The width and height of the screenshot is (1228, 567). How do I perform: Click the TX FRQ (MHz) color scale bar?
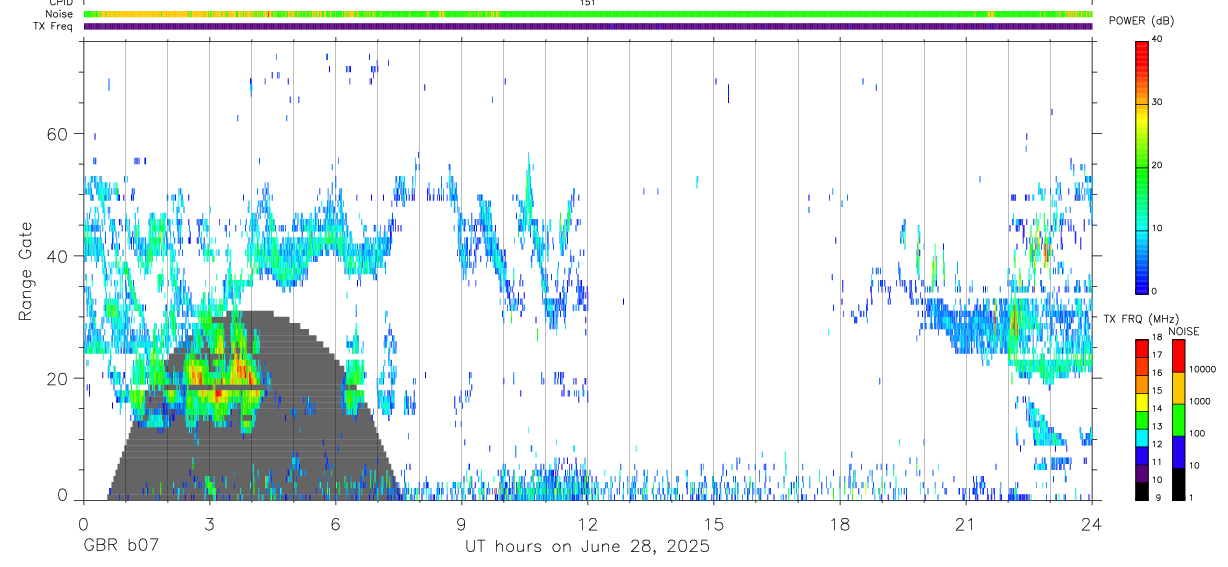click(1142, 418)
